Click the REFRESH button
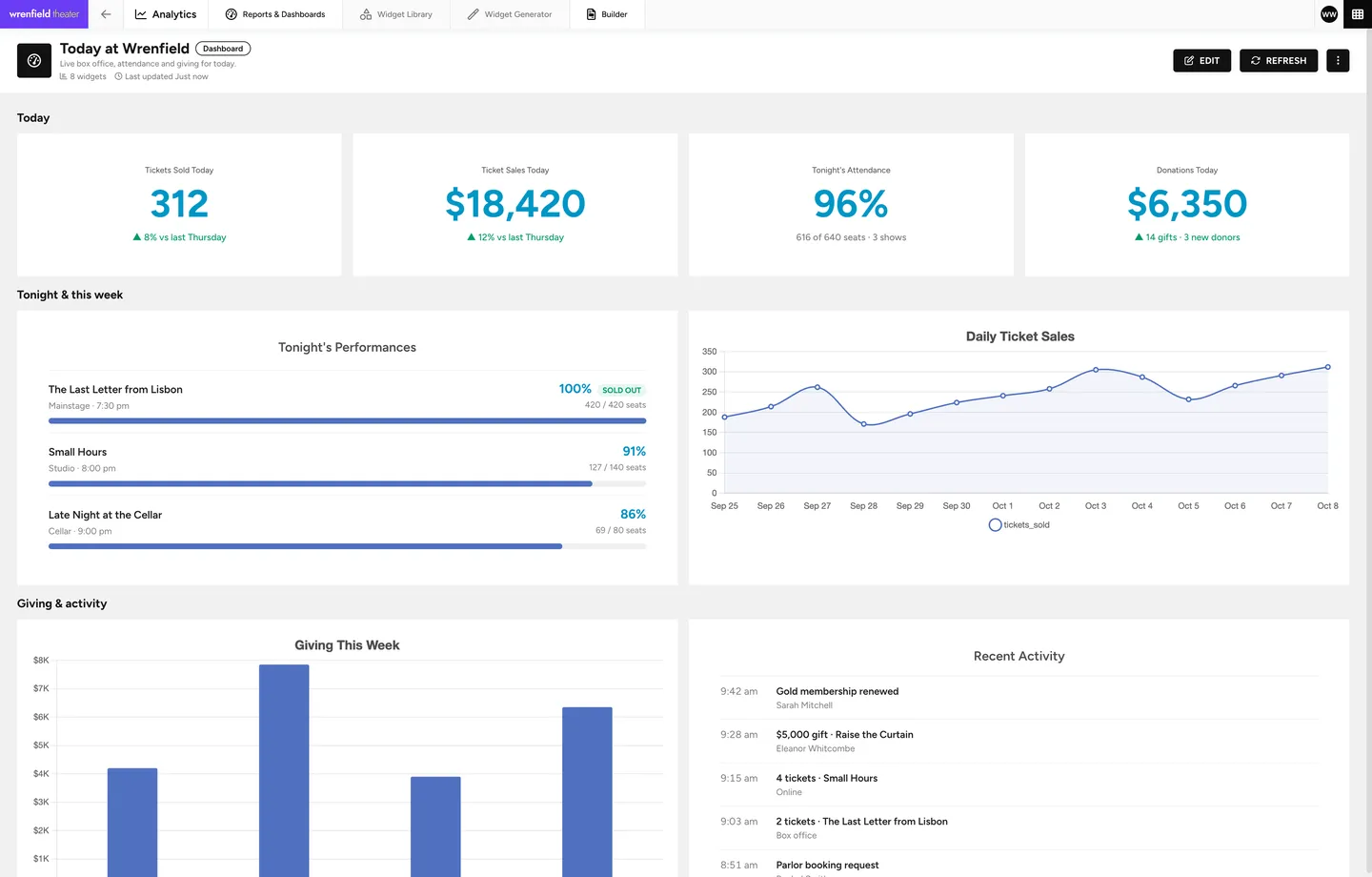Viewport: 1372px width, 877px height. click(1279, 61)
